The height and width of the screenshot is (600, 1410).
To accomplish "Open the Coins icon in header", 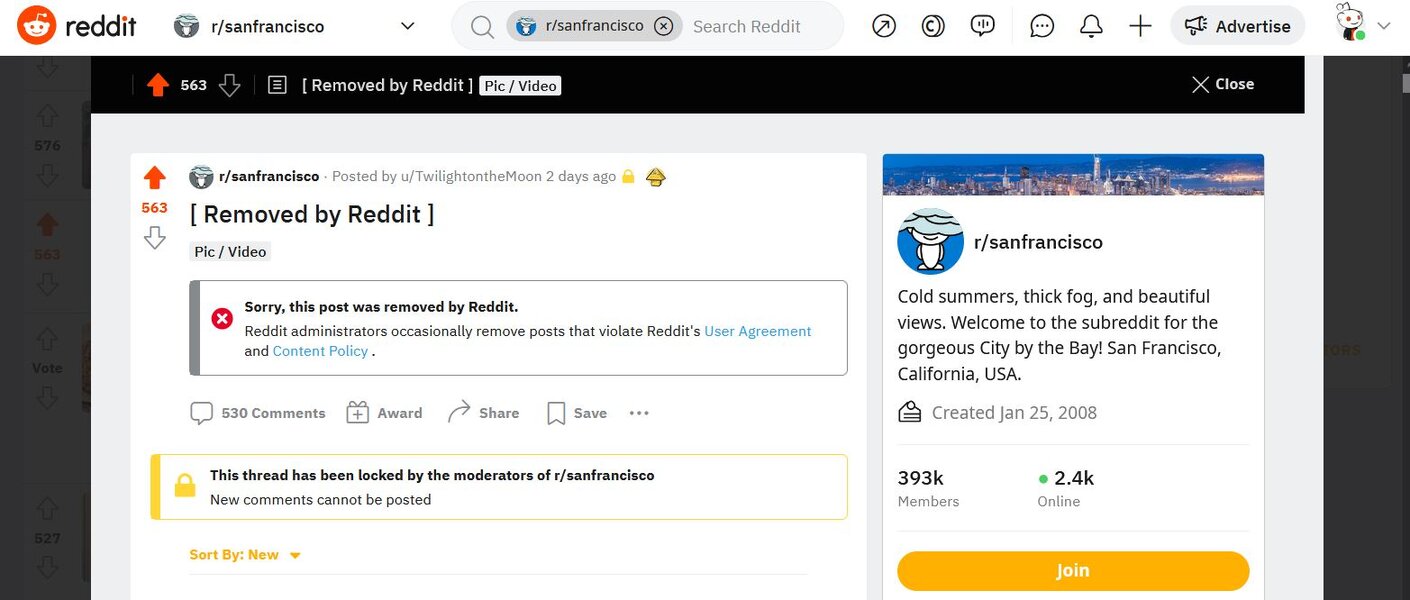I will [x=933, y=26].
